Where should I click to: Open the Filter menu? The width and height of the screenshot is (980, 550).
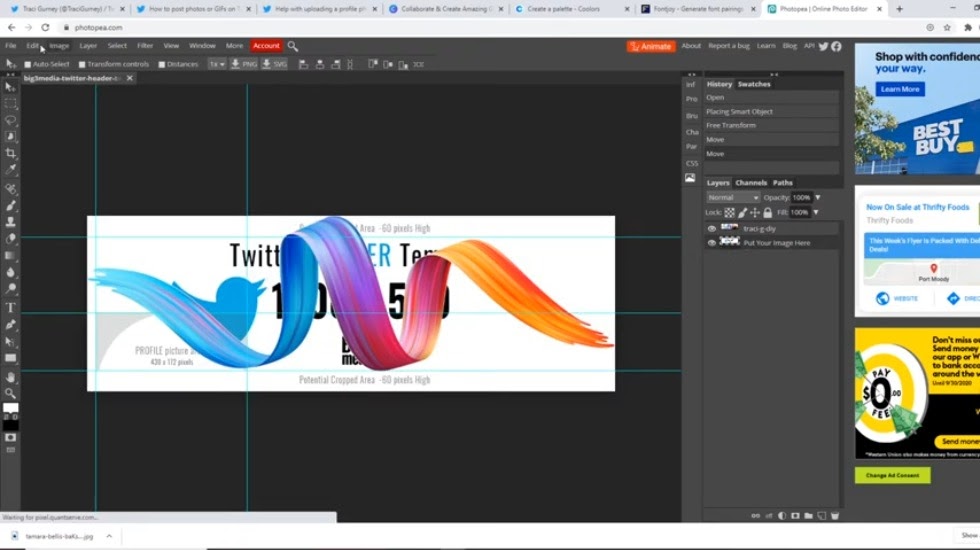[x=145, y=46]
